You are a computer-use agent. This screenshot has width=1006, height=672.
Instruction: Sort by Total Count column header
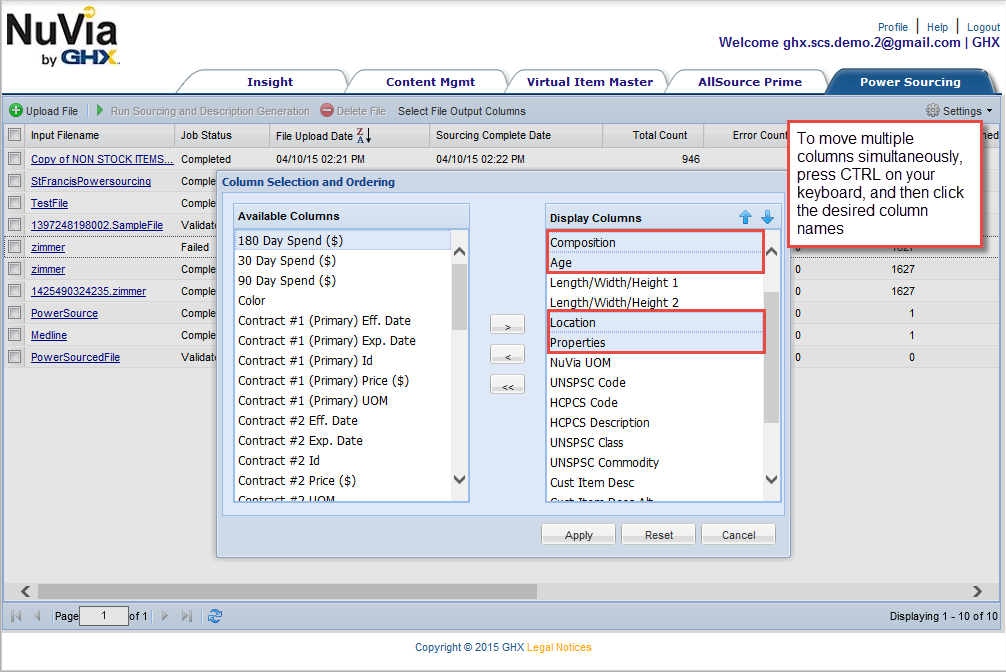click(x=653, y=135)
